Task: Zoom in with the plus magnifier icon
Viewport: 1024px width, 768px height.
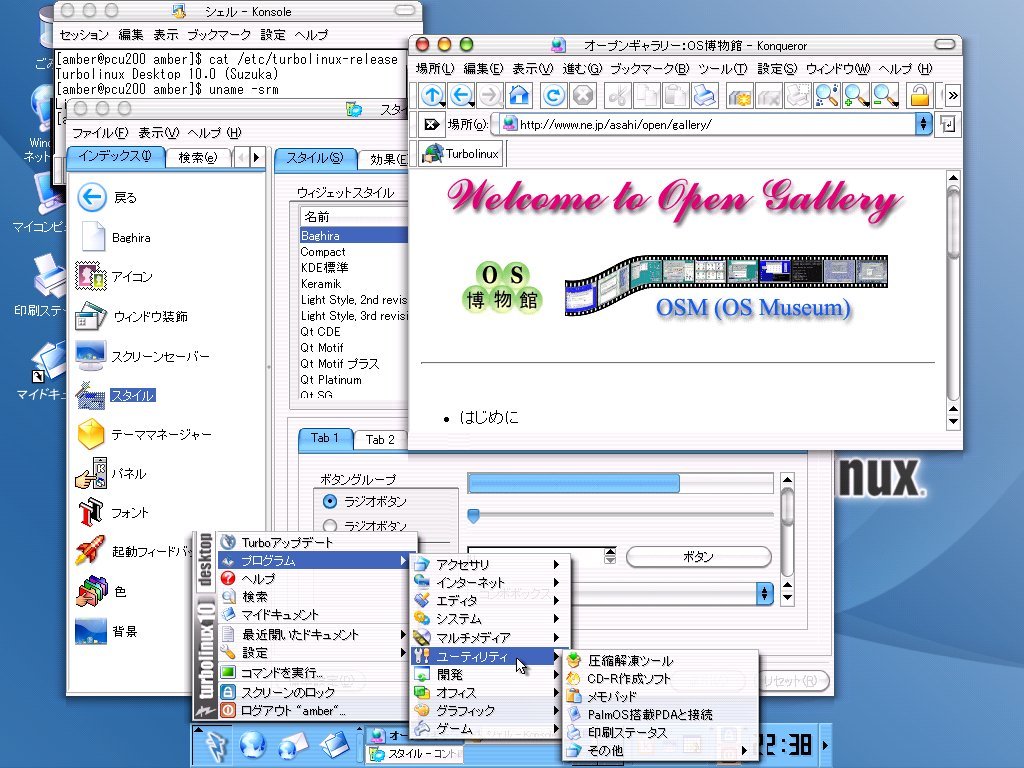Action: point(856,96)
